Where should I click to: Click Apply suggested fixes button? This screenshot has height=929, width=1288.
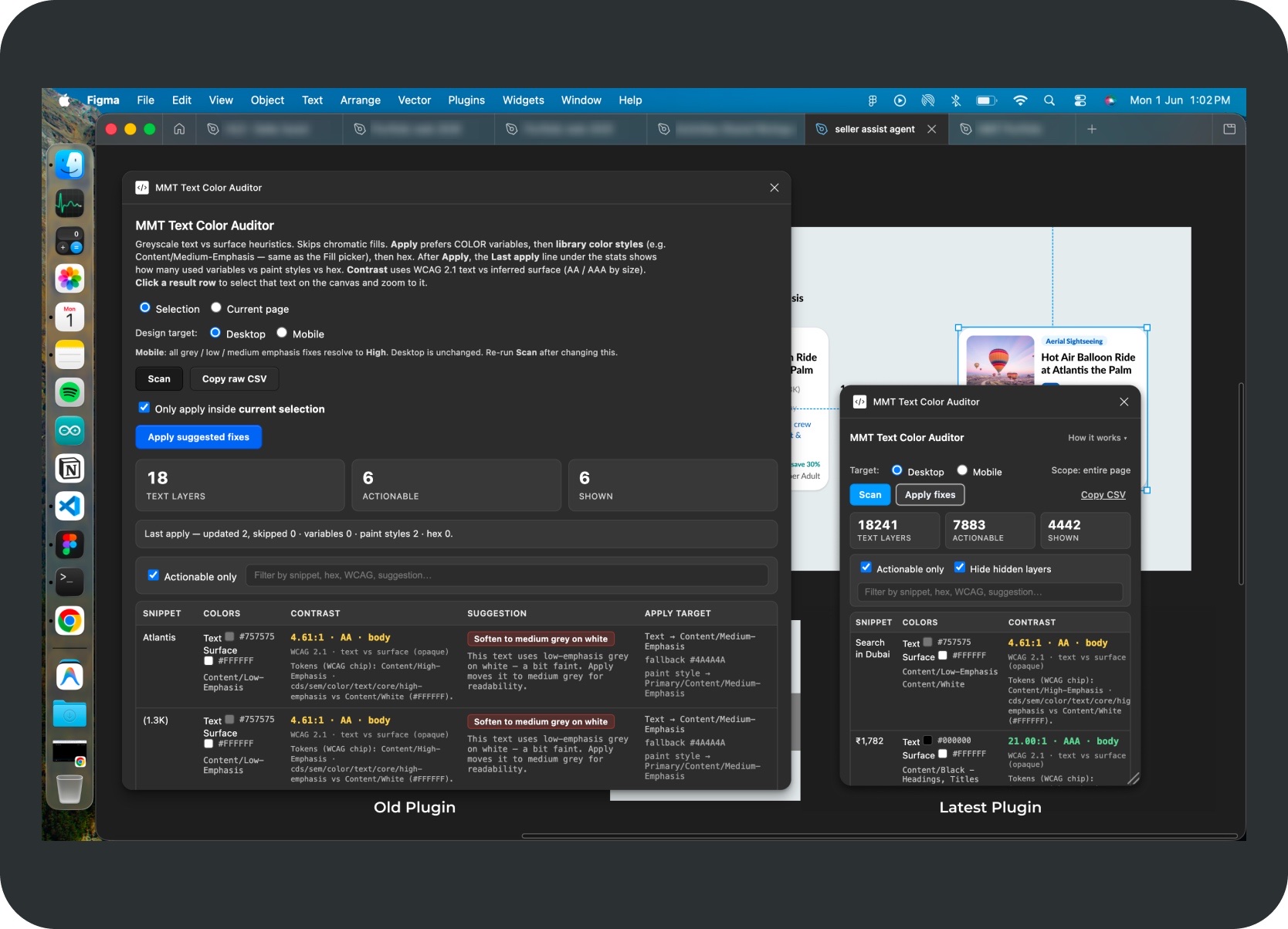(198, 437)
